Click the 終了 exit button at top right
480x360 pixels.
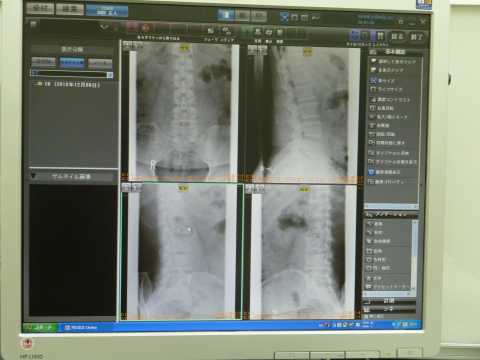(x=417, y=36)
